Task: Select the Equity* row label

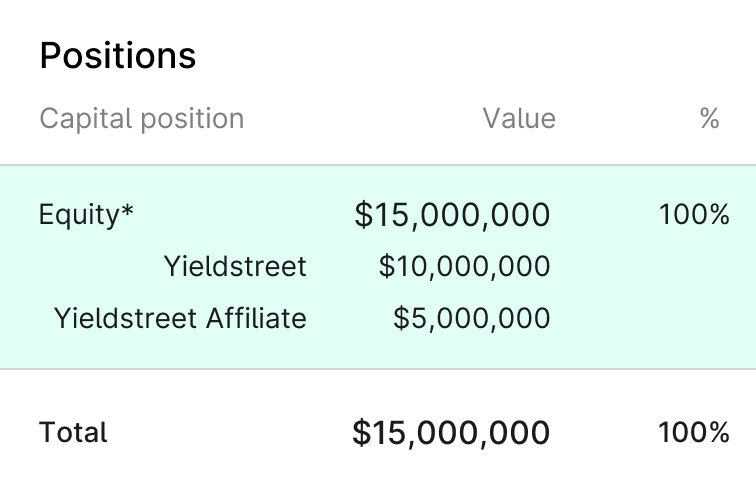Action: (x=86, y=215)
